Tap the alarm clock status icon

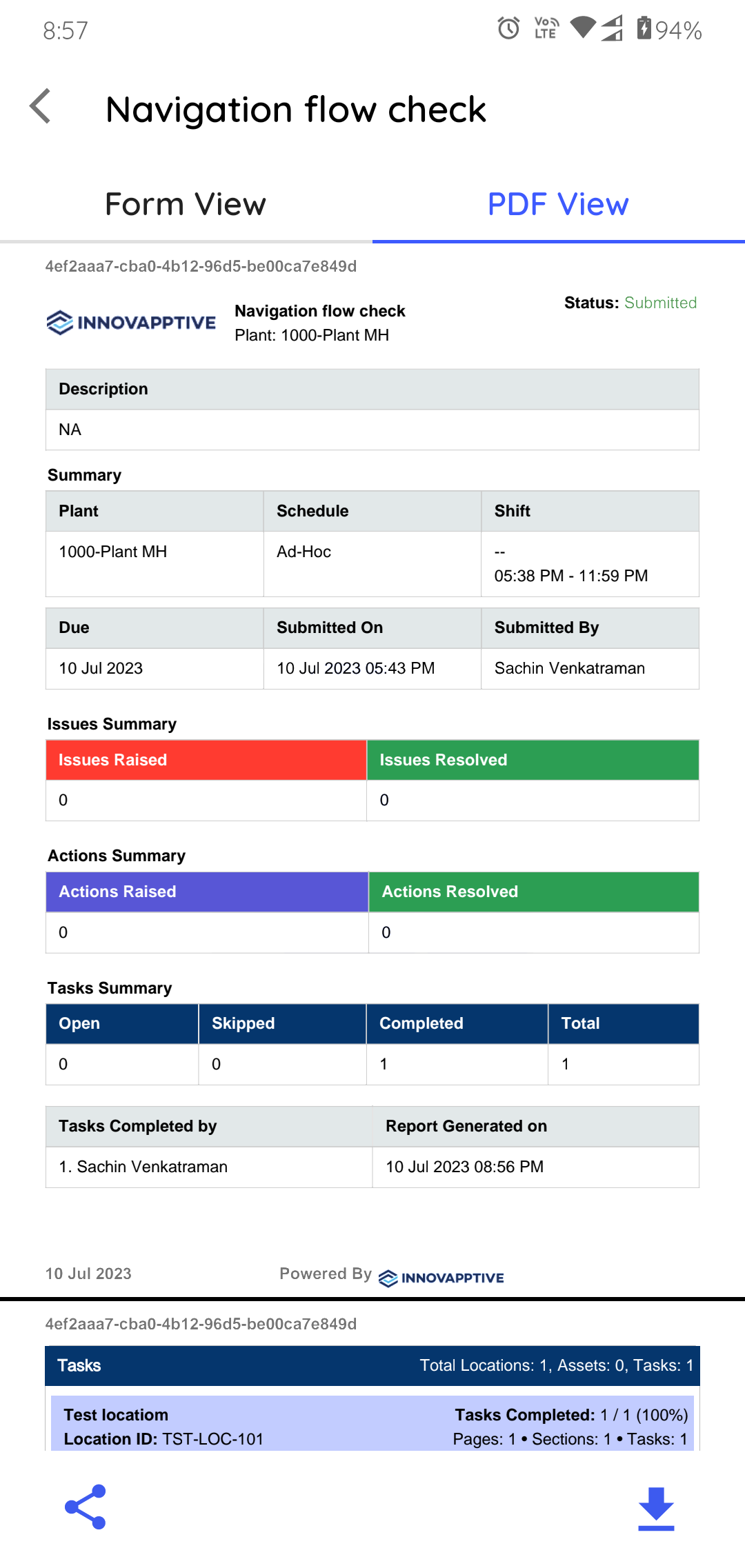508,28
